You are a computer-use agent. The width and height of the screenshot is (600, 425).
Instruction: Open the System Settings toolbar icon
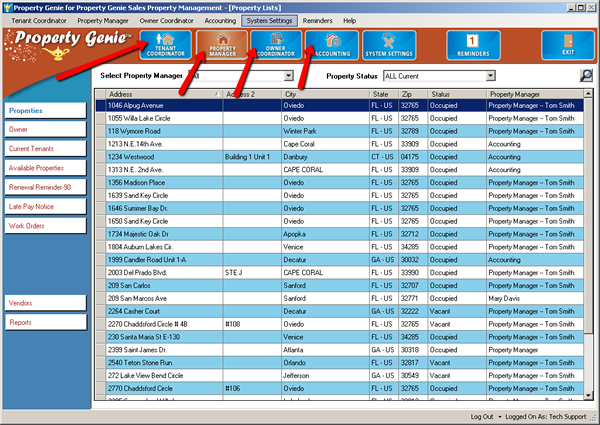pos(389,45)
